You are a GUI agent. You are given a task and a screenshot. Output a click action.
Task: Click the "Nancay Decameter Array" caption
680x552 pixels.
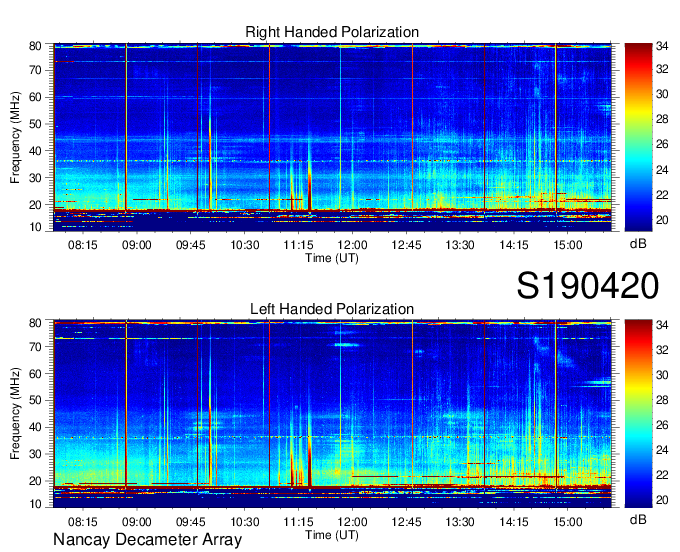pyautogui.click(x=147, y=540)
